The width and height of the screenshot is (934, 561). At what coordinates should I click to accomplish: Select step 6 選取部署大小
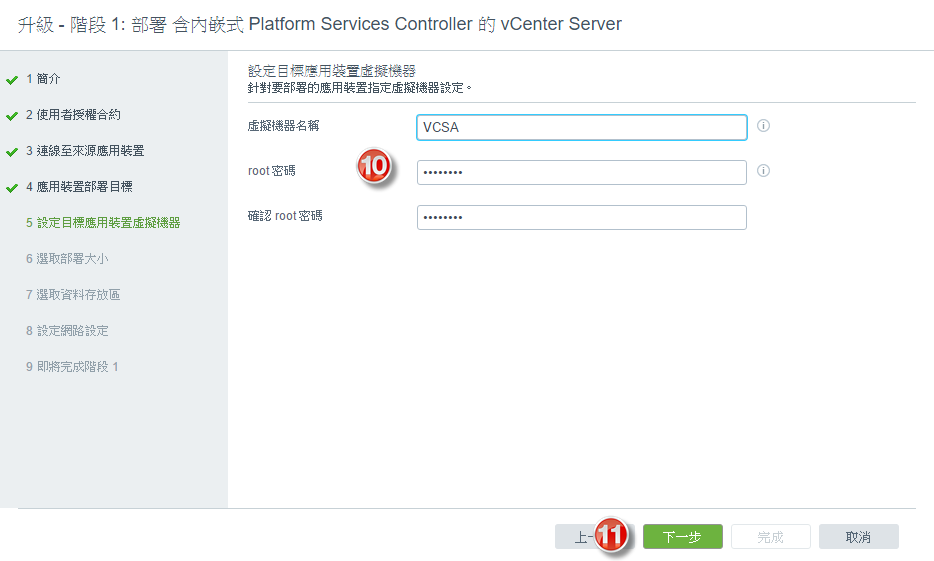click(67, 258)
